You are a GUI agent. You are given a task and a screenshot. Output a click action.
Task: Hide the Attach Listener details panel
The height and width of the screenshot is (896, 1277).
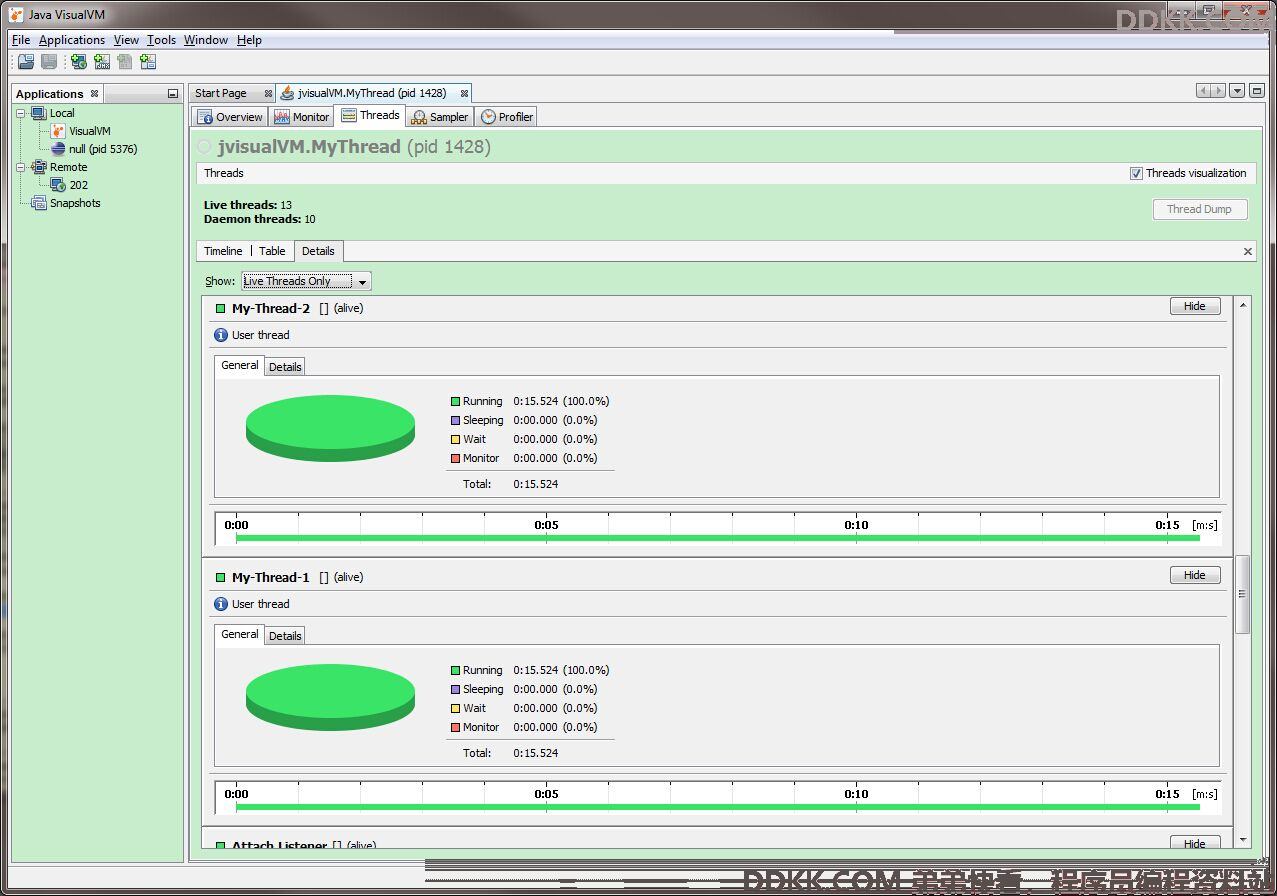(1195, 843)
